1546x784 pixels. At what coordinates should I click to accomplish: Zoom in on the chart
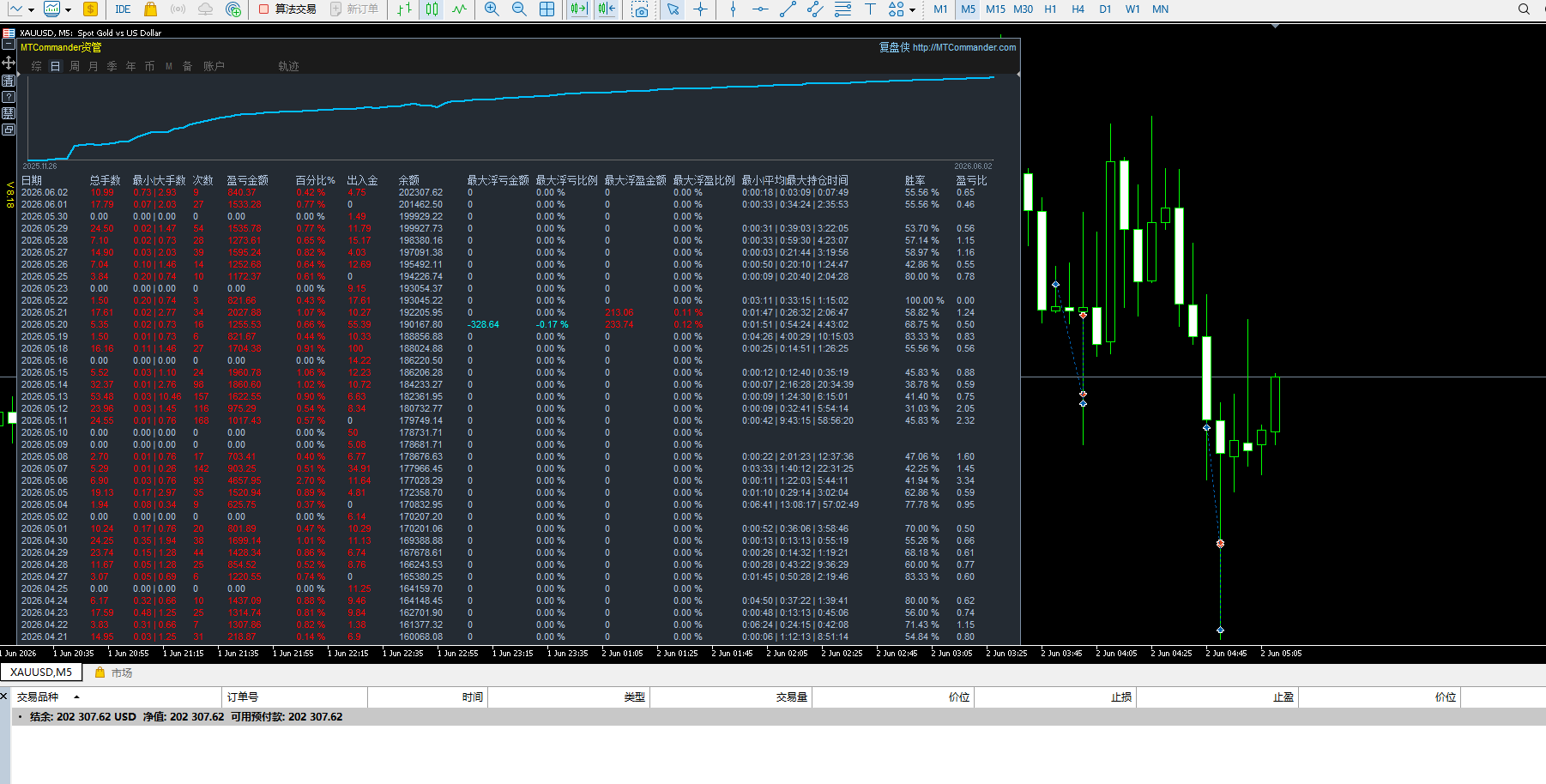[492, 9]
